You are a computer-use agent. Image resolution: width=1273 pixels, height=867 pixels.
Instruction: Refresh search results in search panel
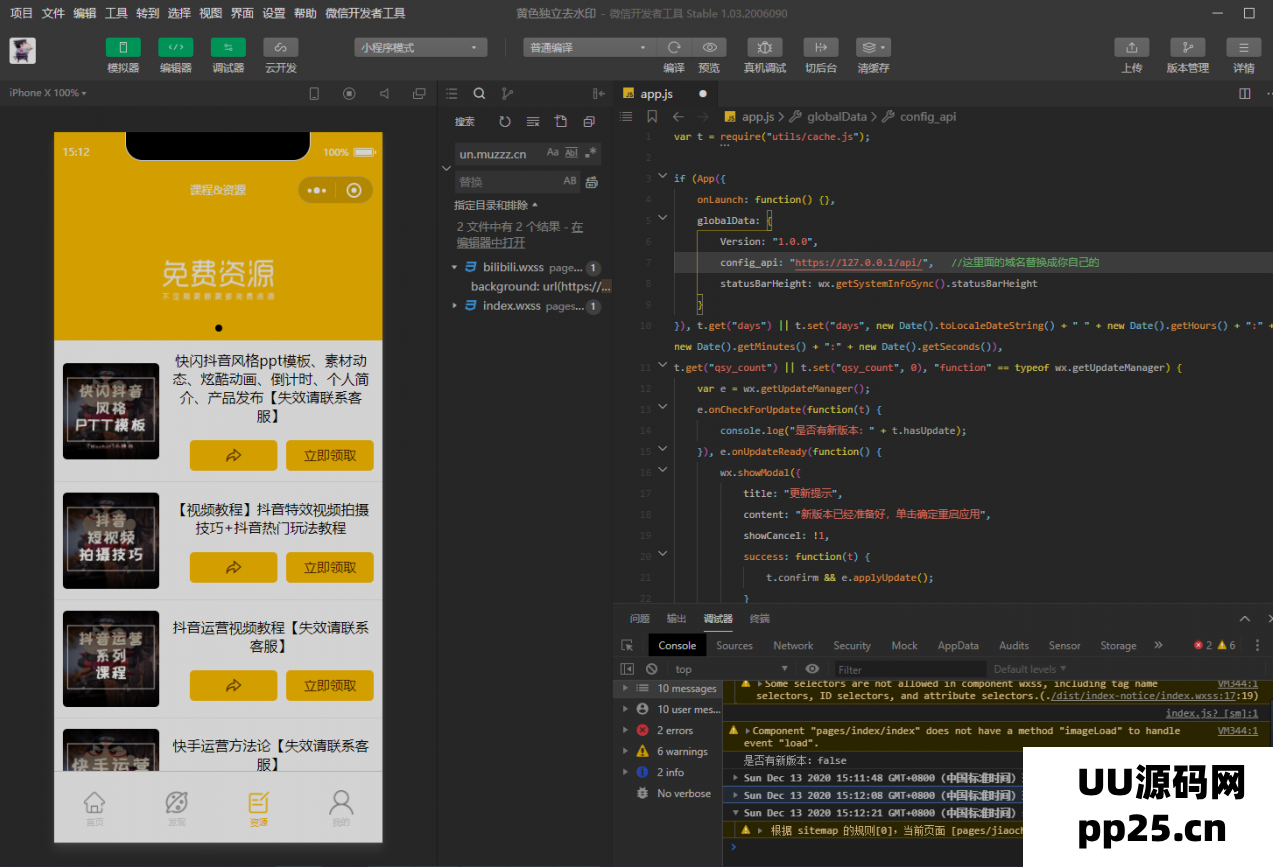pyautogui.click(x=505, y=122)
